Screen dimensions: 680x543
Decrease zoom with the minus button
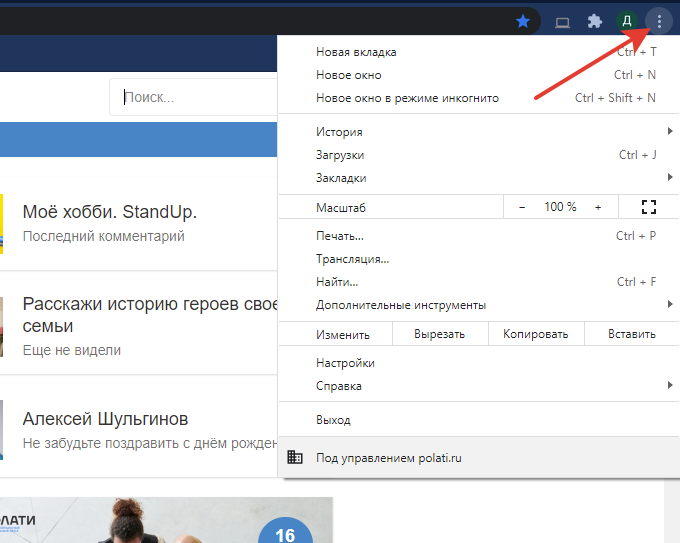522,207
